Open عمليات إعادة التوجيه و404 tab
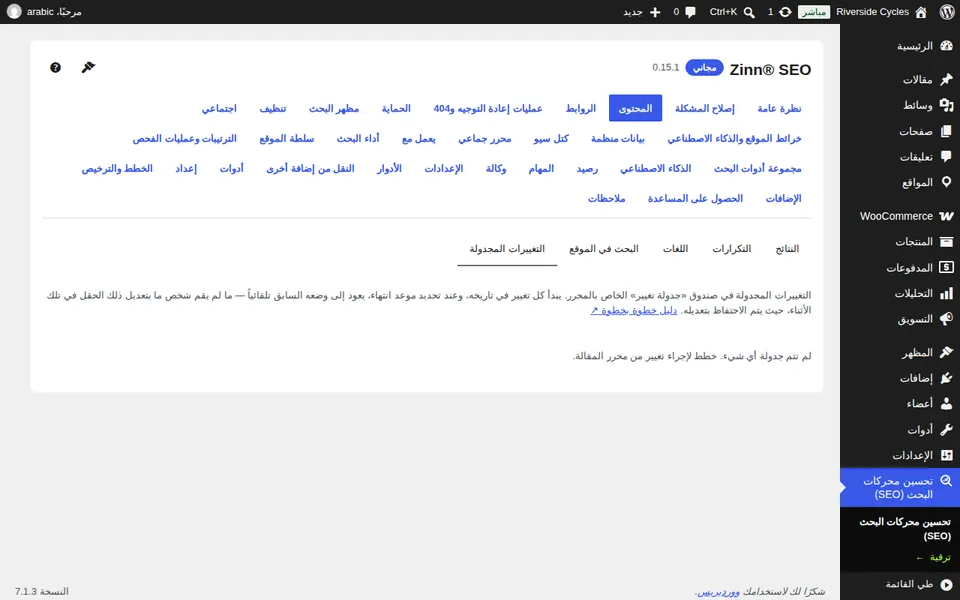The image size is (960, 600). coord(488,108)
